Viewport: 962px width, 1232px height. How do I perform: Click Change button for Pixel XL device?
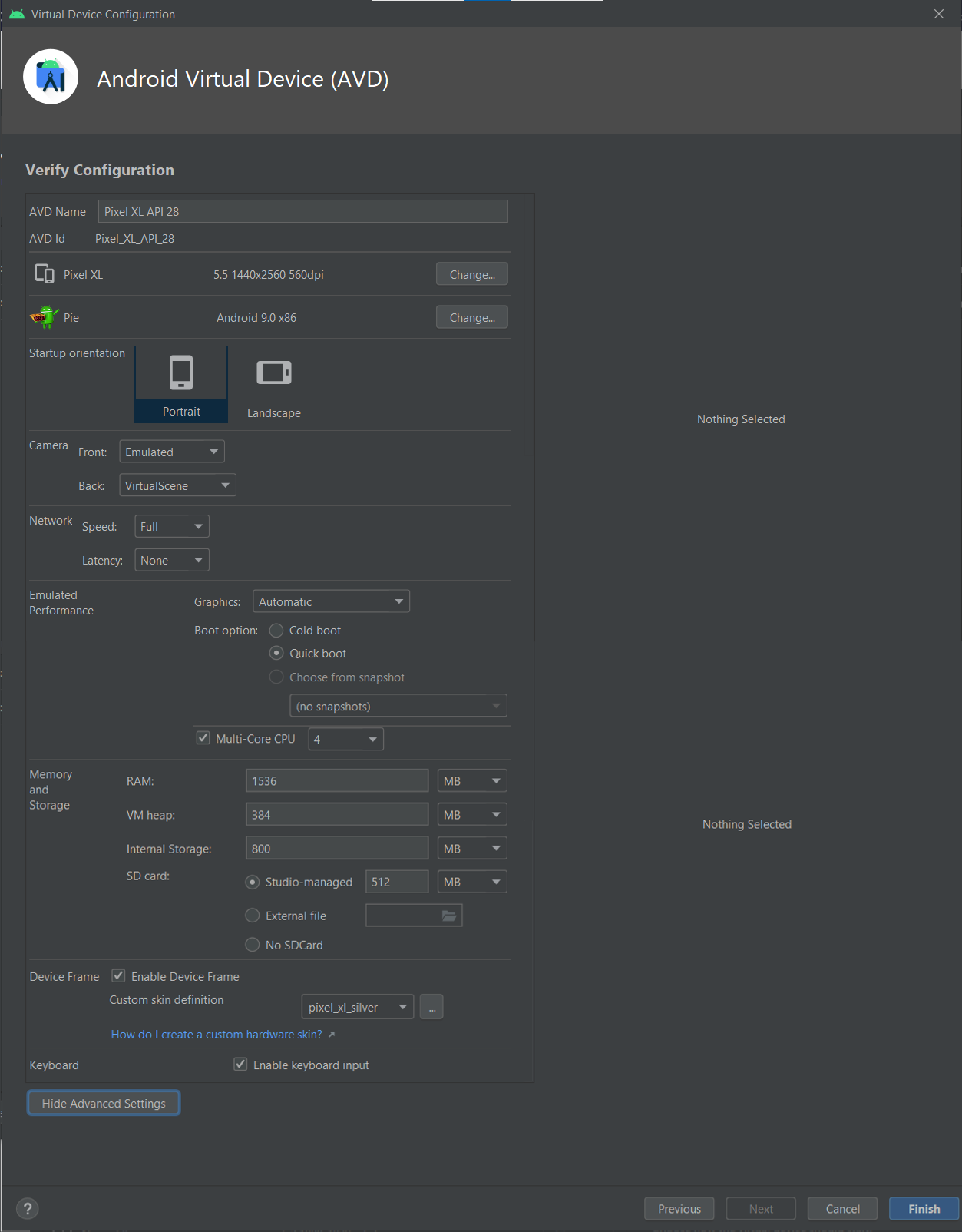(x=472, y=274)
